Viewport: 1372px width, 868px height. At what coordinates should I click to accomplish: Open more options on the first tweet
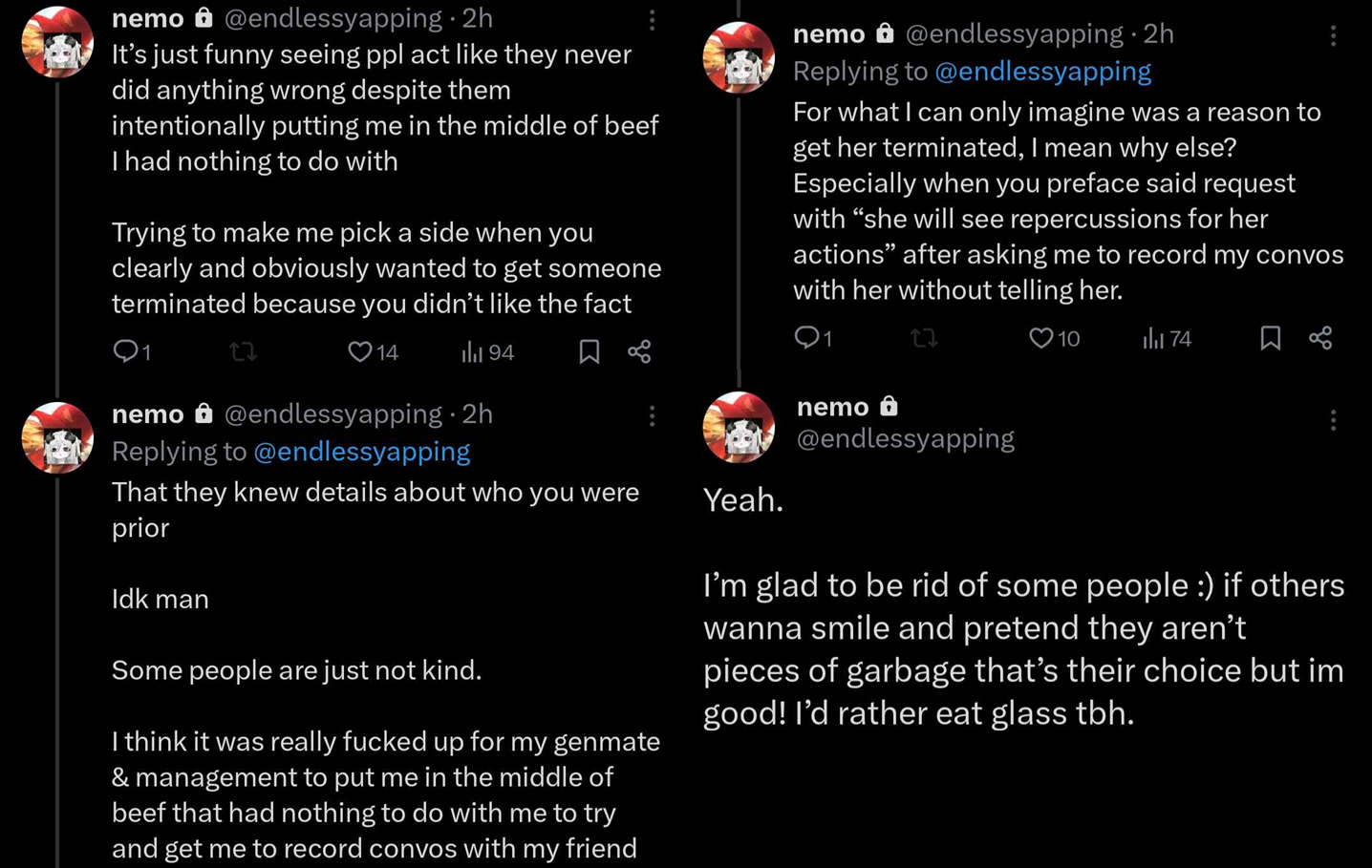(x=652, y=20)
